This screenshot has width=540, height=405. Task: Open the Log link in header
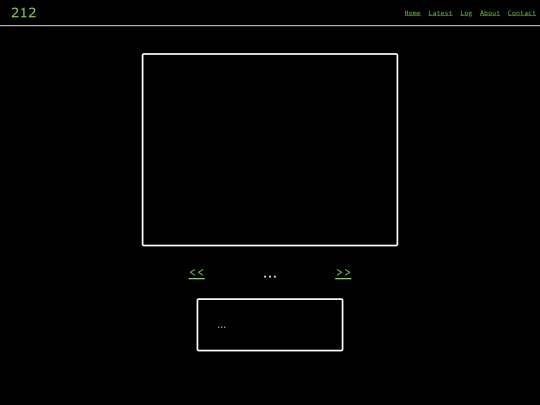(x=466, y=13)
